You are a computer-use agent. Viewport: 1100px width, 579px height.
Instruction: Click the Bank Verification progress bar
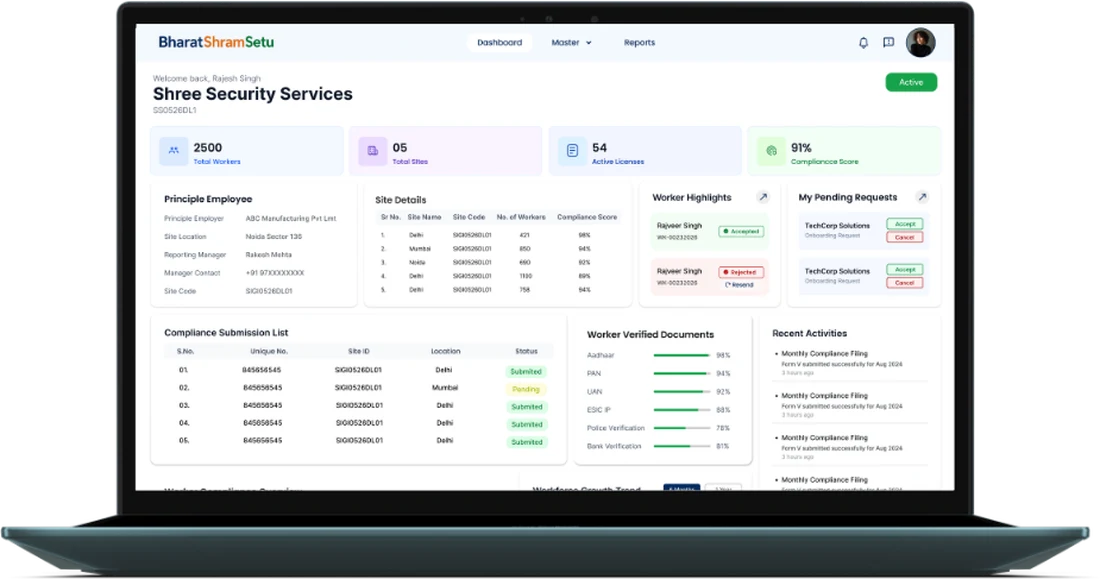click(682, 446)
